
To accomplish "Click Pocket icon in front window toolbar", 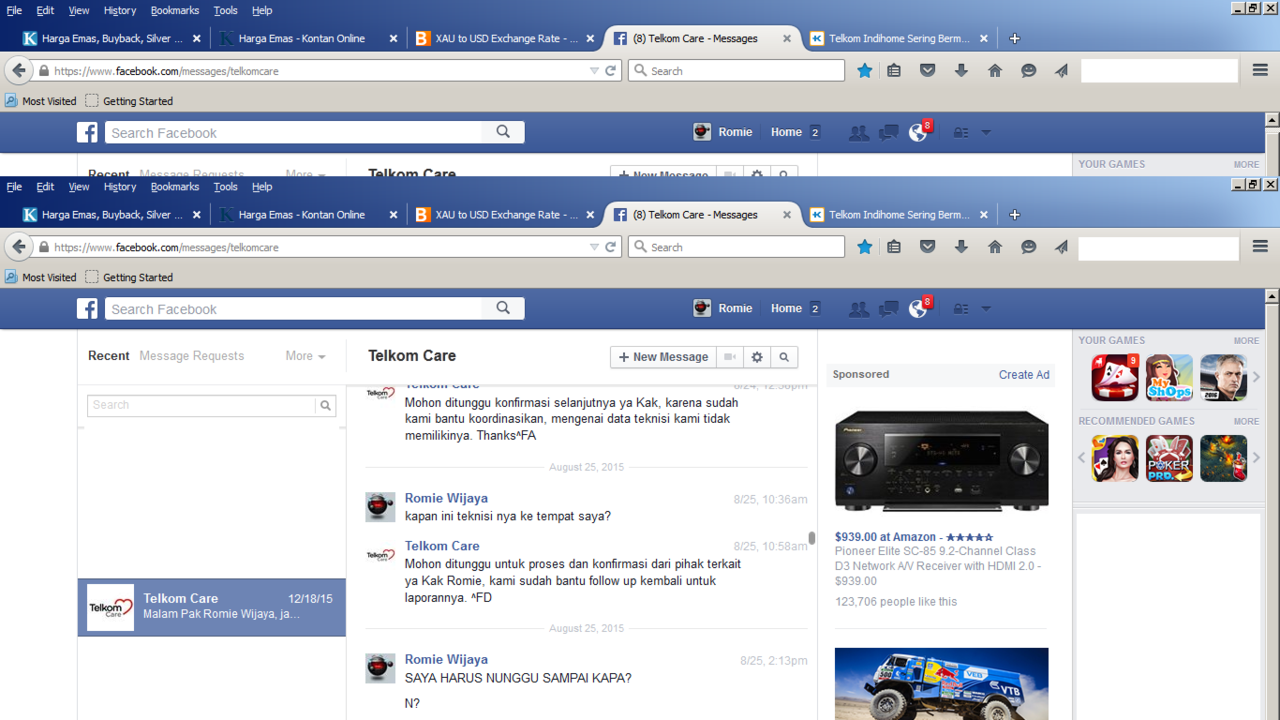I will pos(928,247).
